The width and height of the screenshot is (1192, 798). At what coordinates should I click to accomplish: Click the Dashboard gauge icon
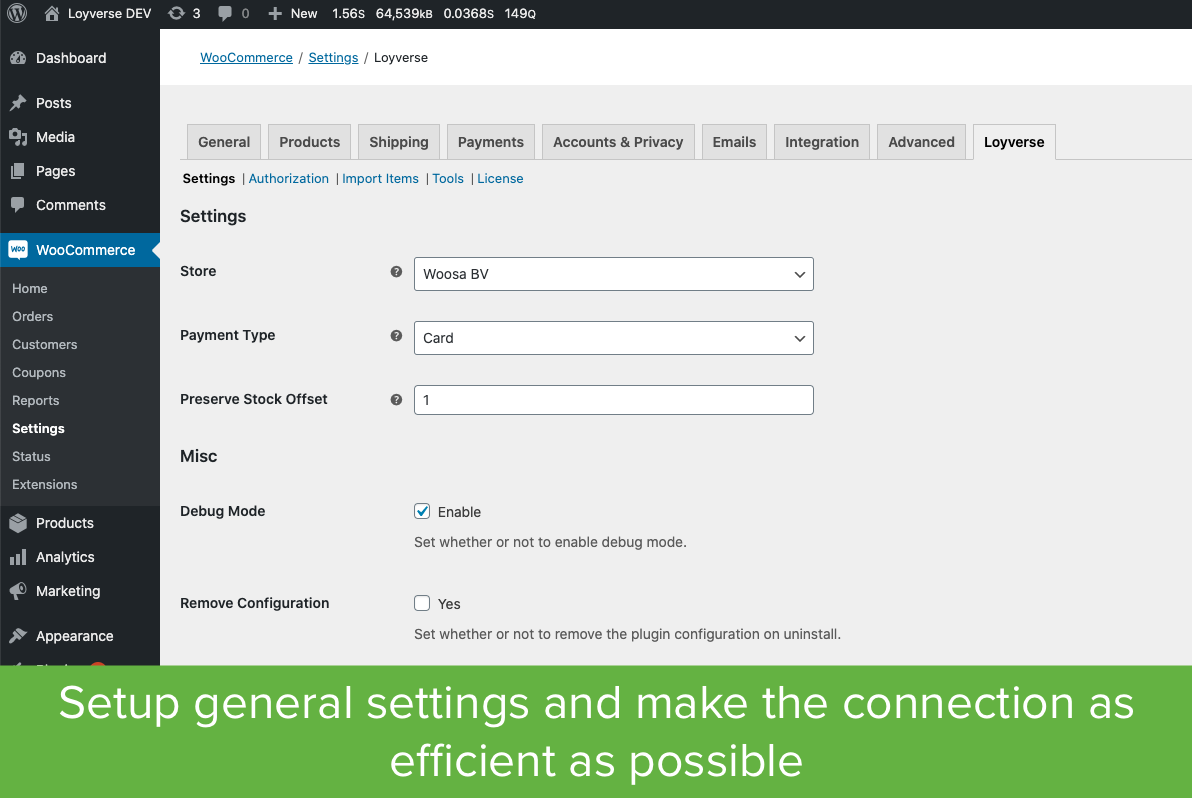pos(18,58)
